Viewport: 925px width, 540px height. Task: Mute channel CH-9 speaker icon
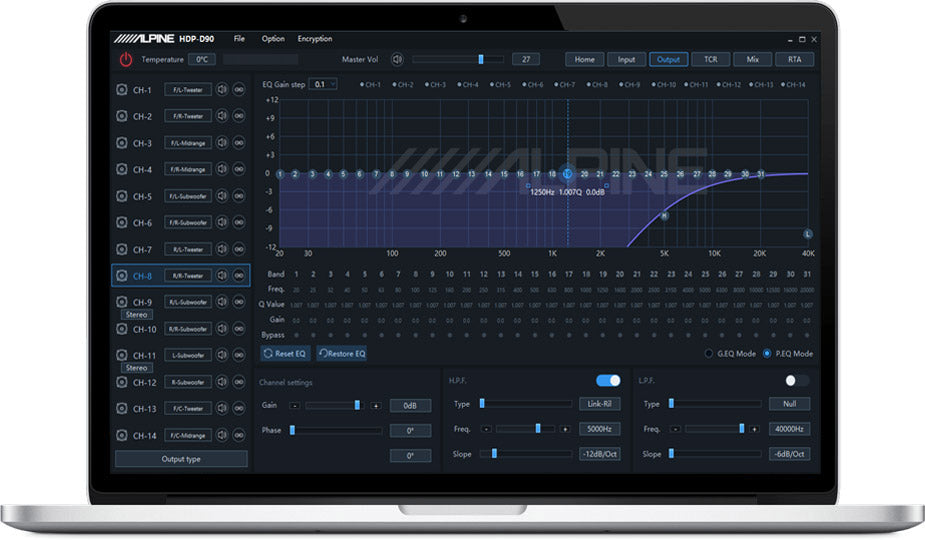222,302
